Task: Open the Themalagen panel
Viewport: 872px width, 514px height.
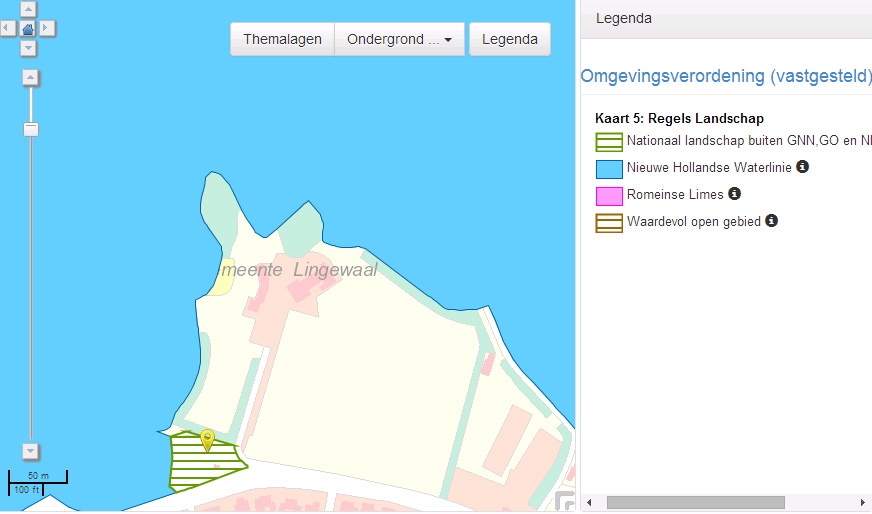Action: tap(282, 39)
